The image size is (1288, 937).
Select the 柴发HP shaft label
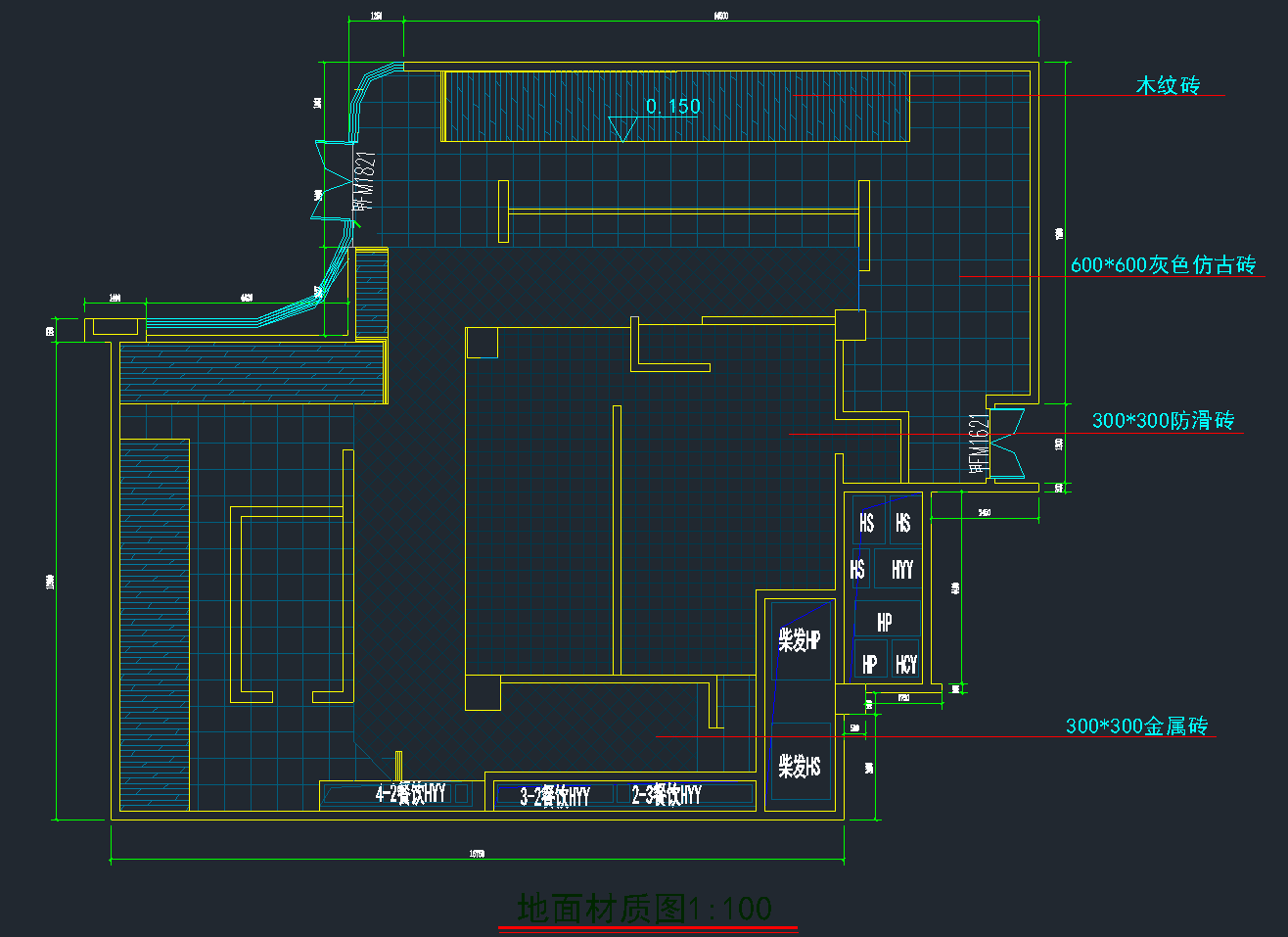tap(799, 640)
